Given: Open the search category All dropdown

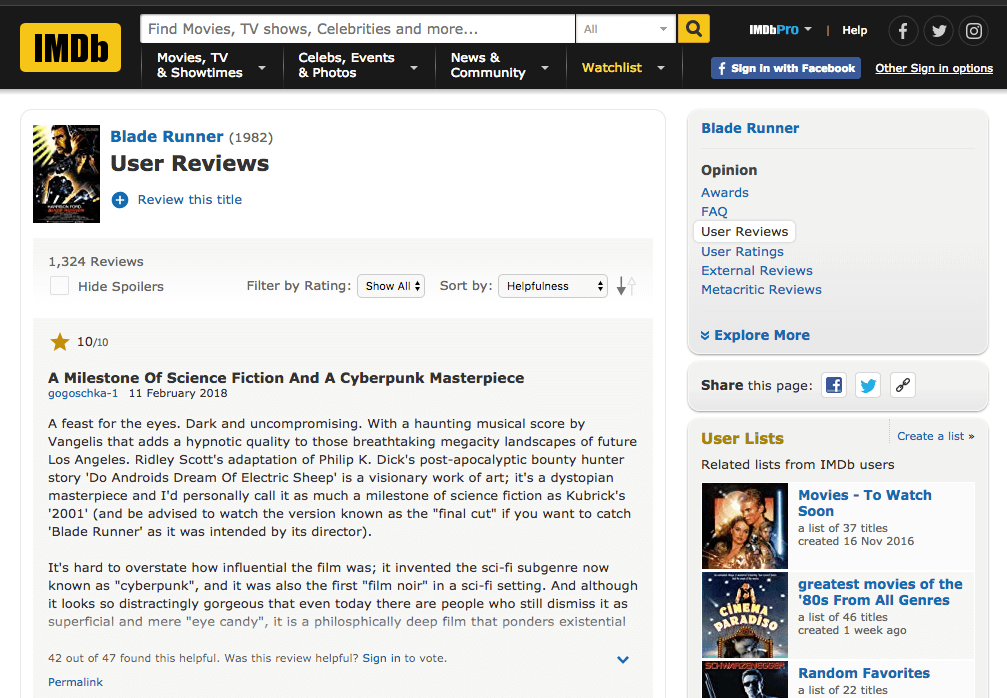Looking at the screenshot, I should 626,29.
